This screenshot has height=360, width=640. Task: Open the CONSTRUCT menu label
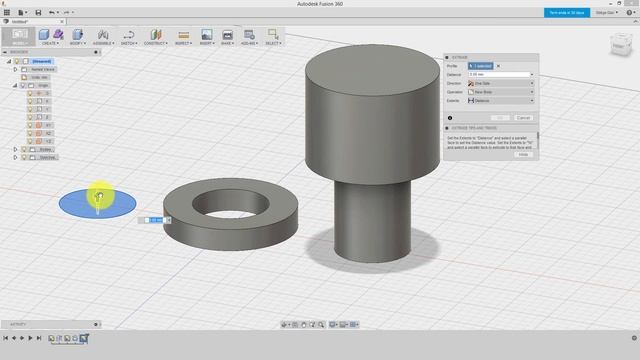coord(156,43)
